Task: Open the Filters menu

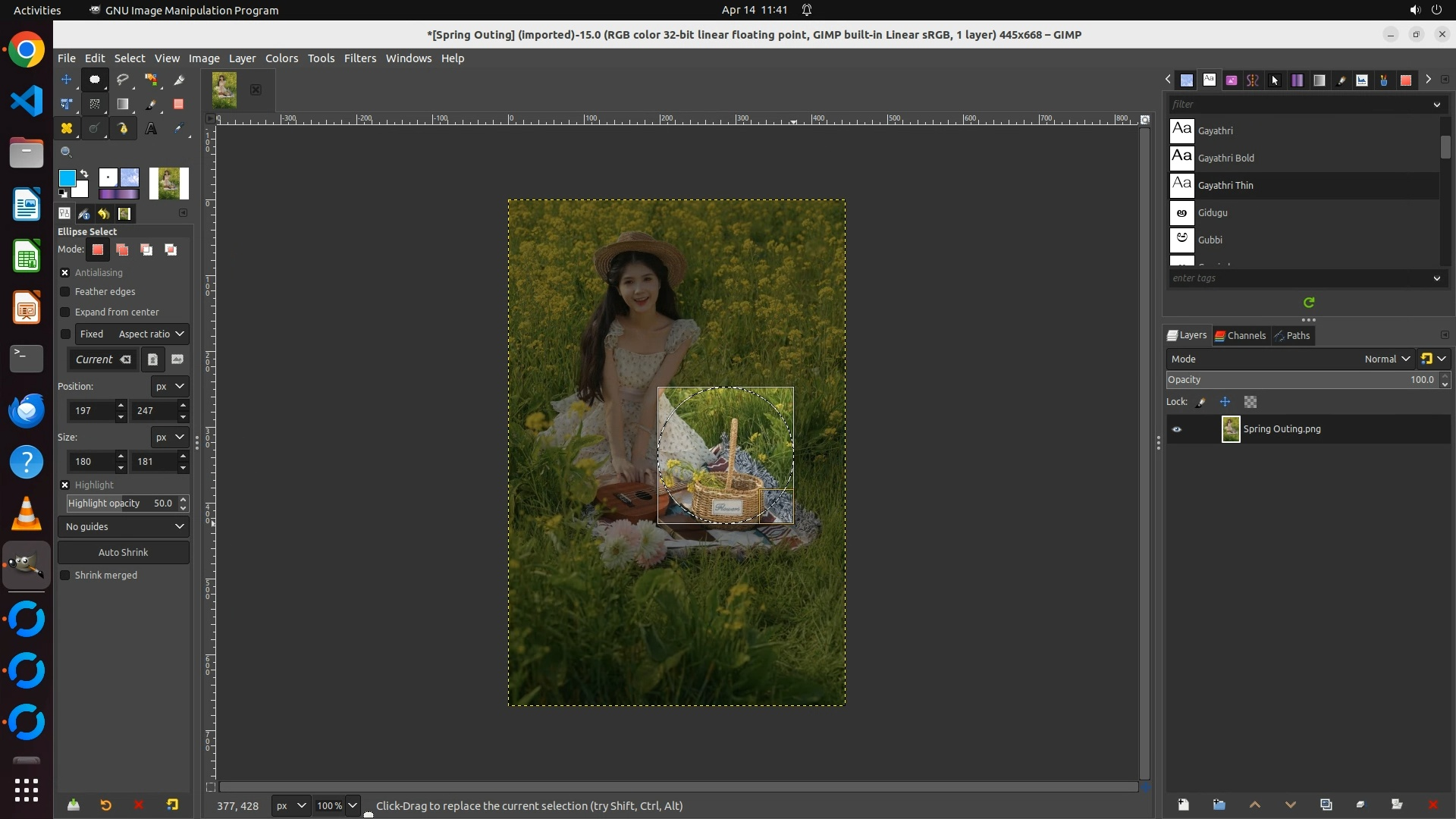Action: (x=359, y=58)
